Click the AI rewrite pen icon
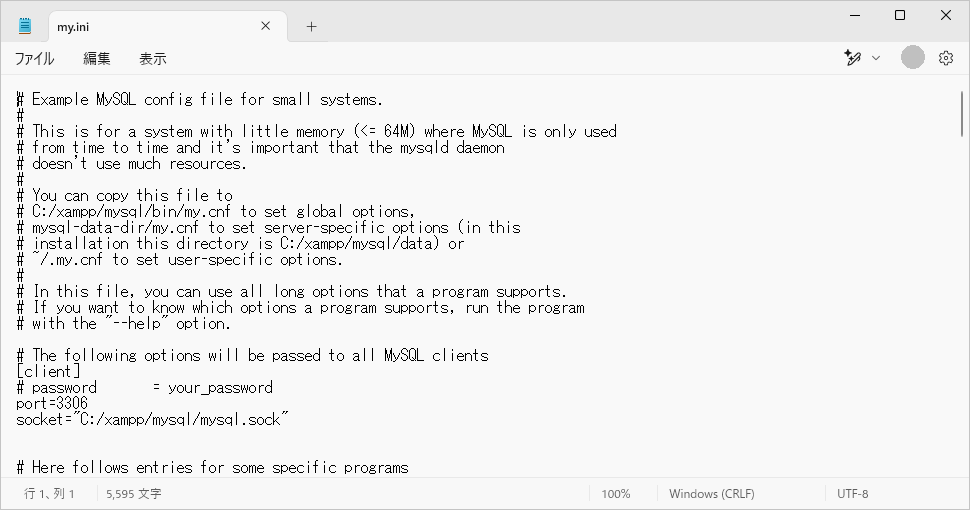970x510 pixels. [852, 58]
